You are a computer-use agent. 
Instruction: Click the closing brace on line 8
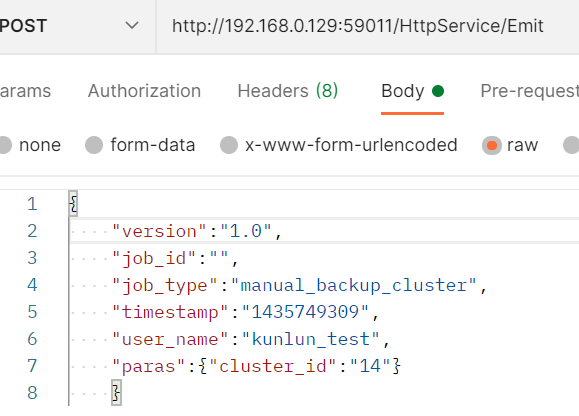point(116,392)
